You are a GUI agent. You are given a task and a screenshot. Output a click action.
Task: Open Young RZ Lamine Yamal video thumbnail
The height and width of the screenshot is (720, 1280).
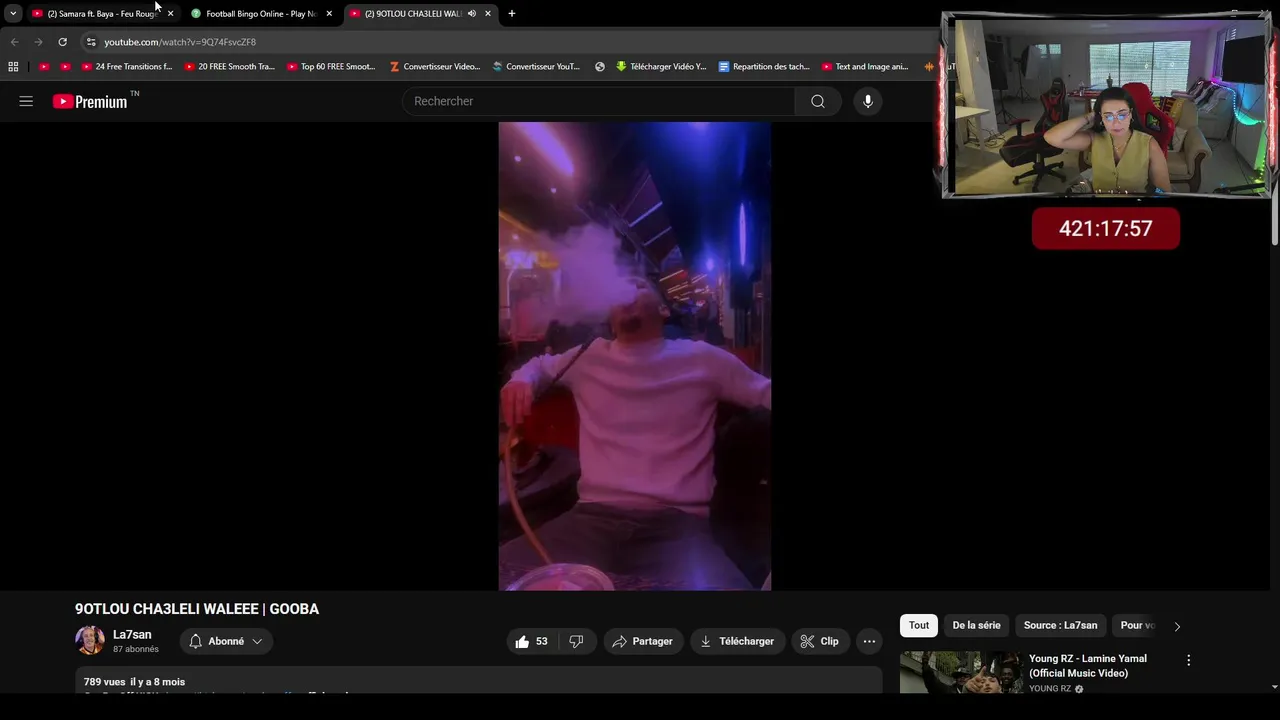(961, 673)
